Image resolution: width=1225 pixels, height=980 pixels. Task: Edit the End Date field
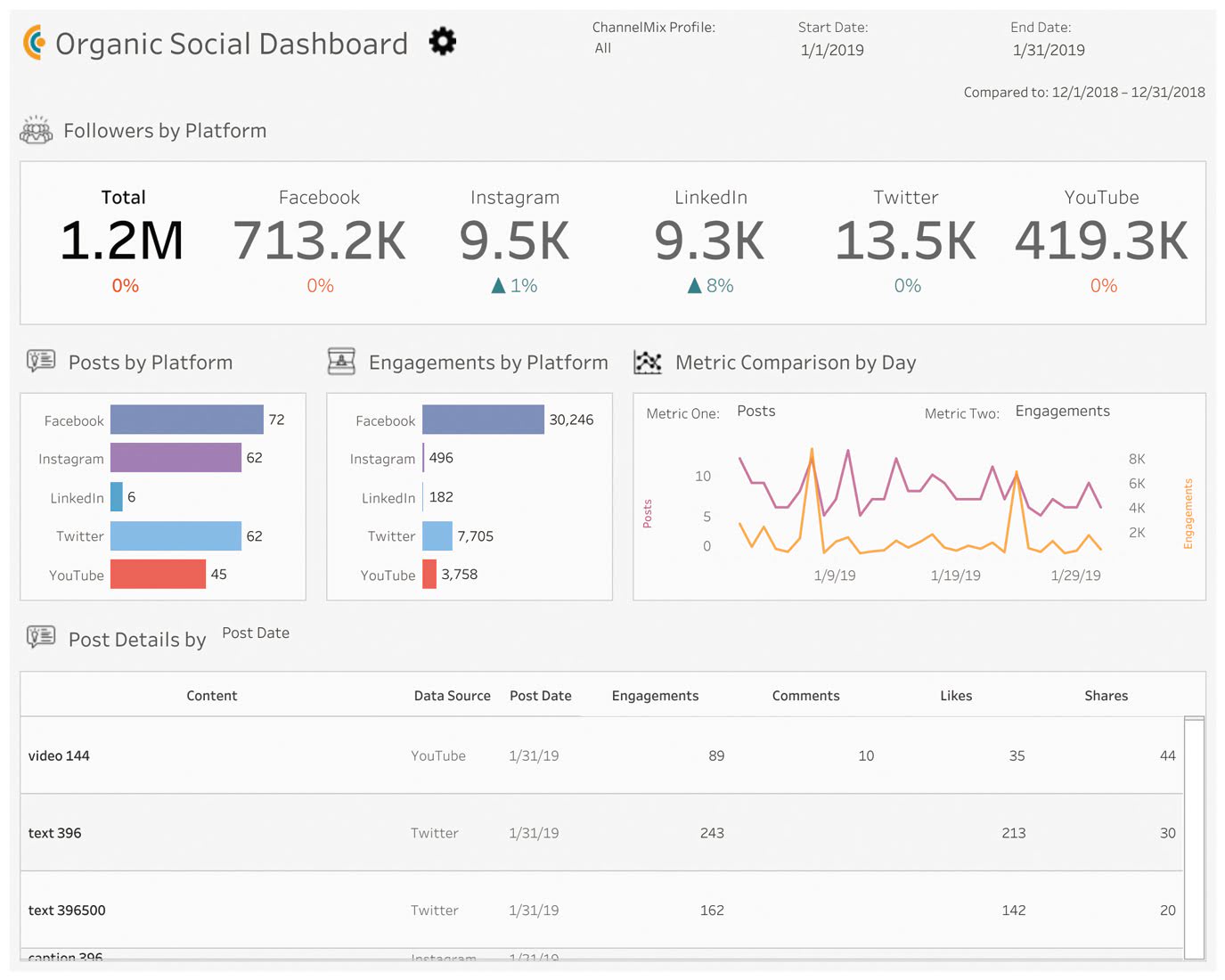click(1049, 50)
